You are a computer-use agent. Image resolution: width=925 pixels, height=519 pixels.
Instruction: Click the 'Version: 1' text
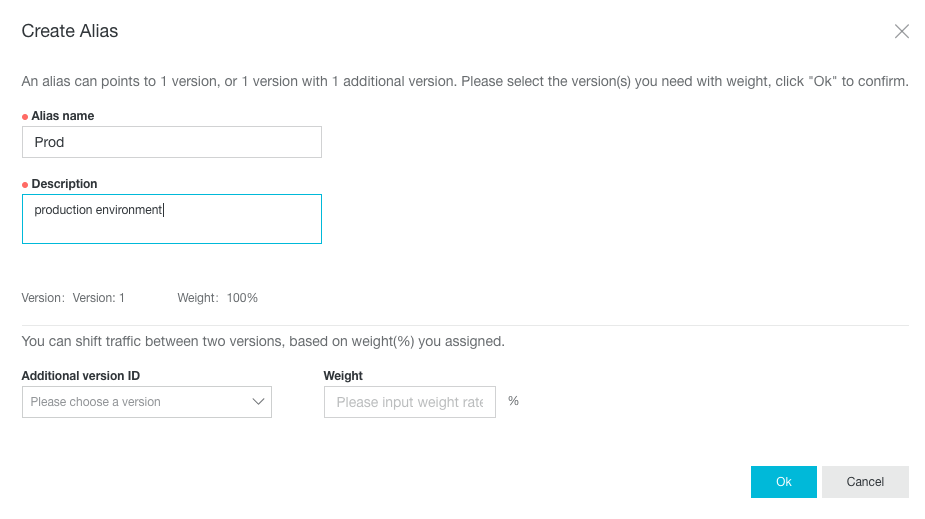99,298
